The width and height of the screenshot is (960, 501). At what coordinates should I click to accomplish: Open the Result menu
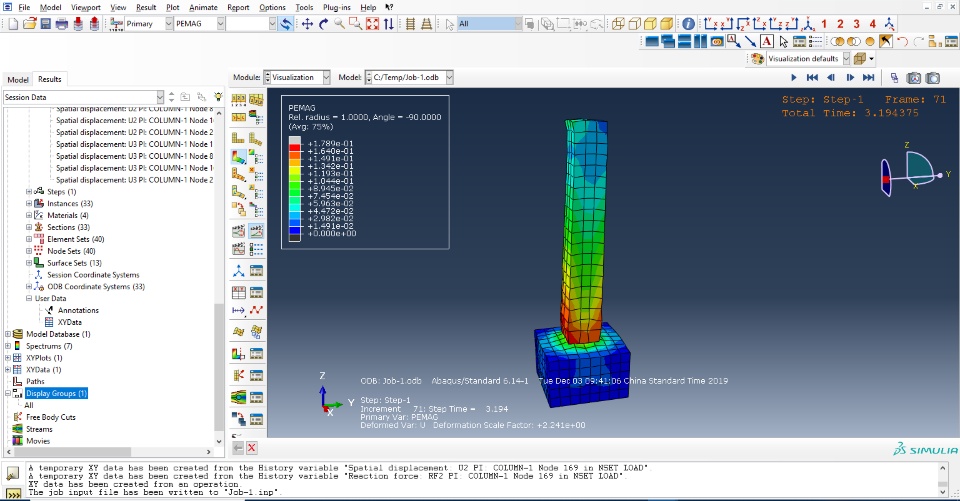146,7
